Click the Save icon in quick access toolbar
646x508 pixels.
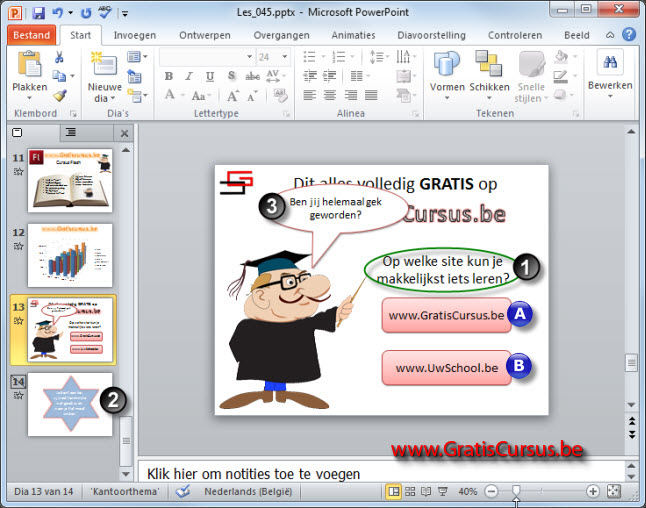38,13
